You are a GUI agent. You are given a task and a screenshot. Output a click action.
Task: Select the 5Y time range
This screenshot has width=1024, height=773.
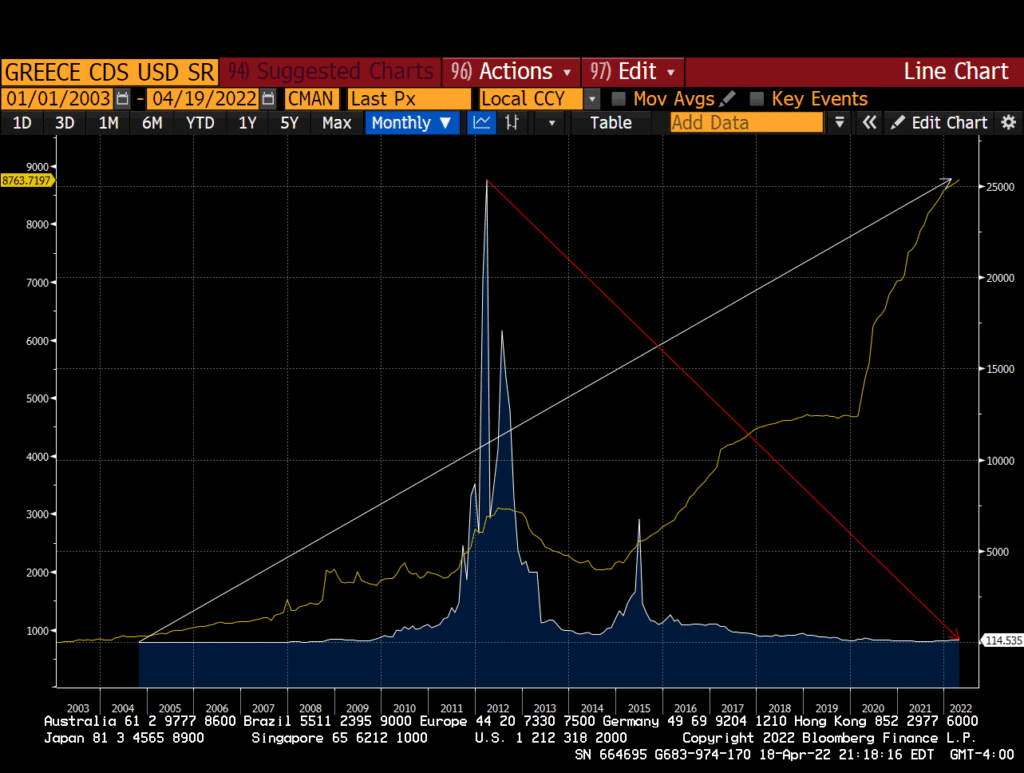pyautogui.click(x=289, y=123)
